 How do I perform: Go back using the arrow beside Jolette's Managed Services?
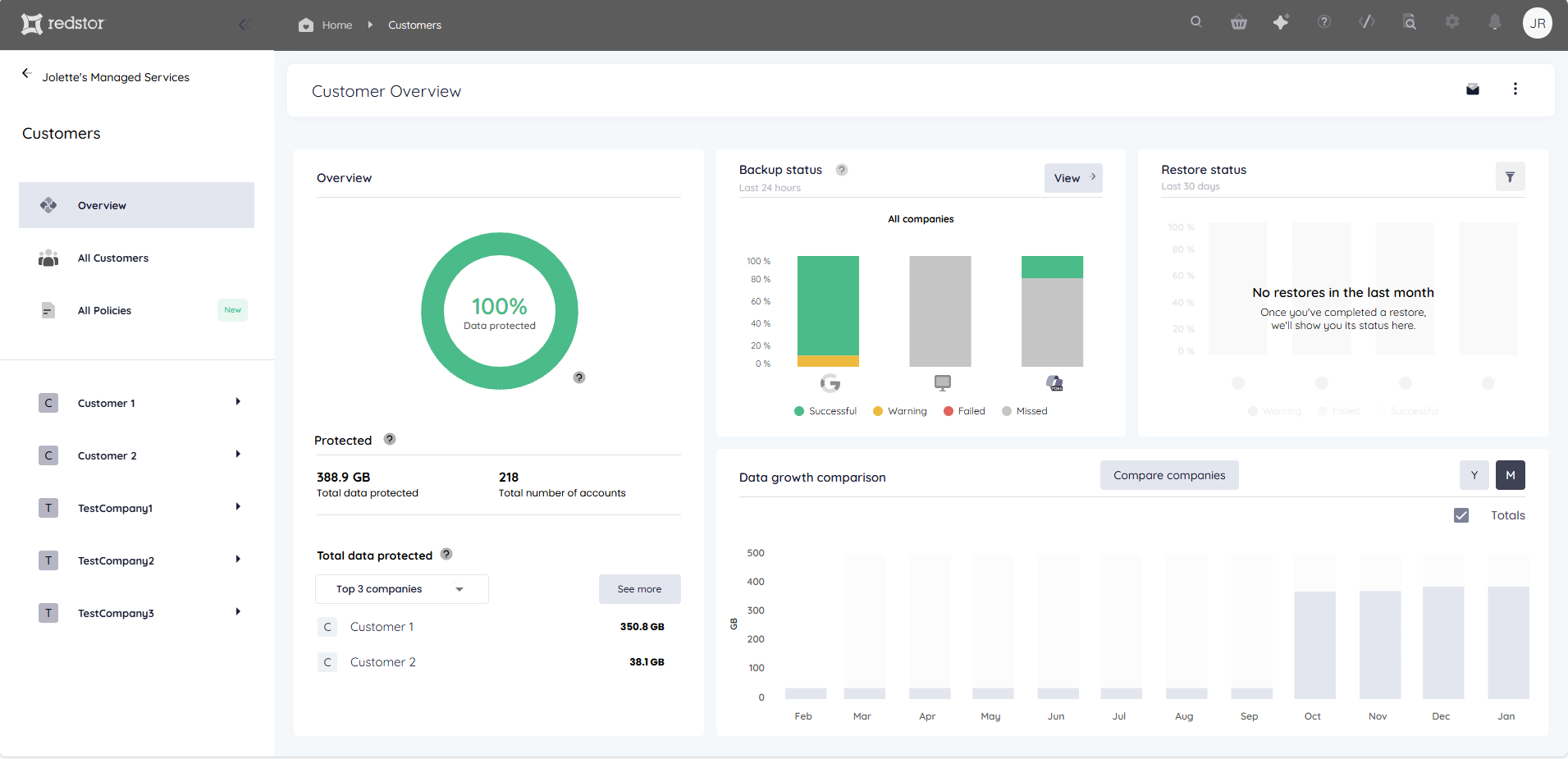click(26, 73)
